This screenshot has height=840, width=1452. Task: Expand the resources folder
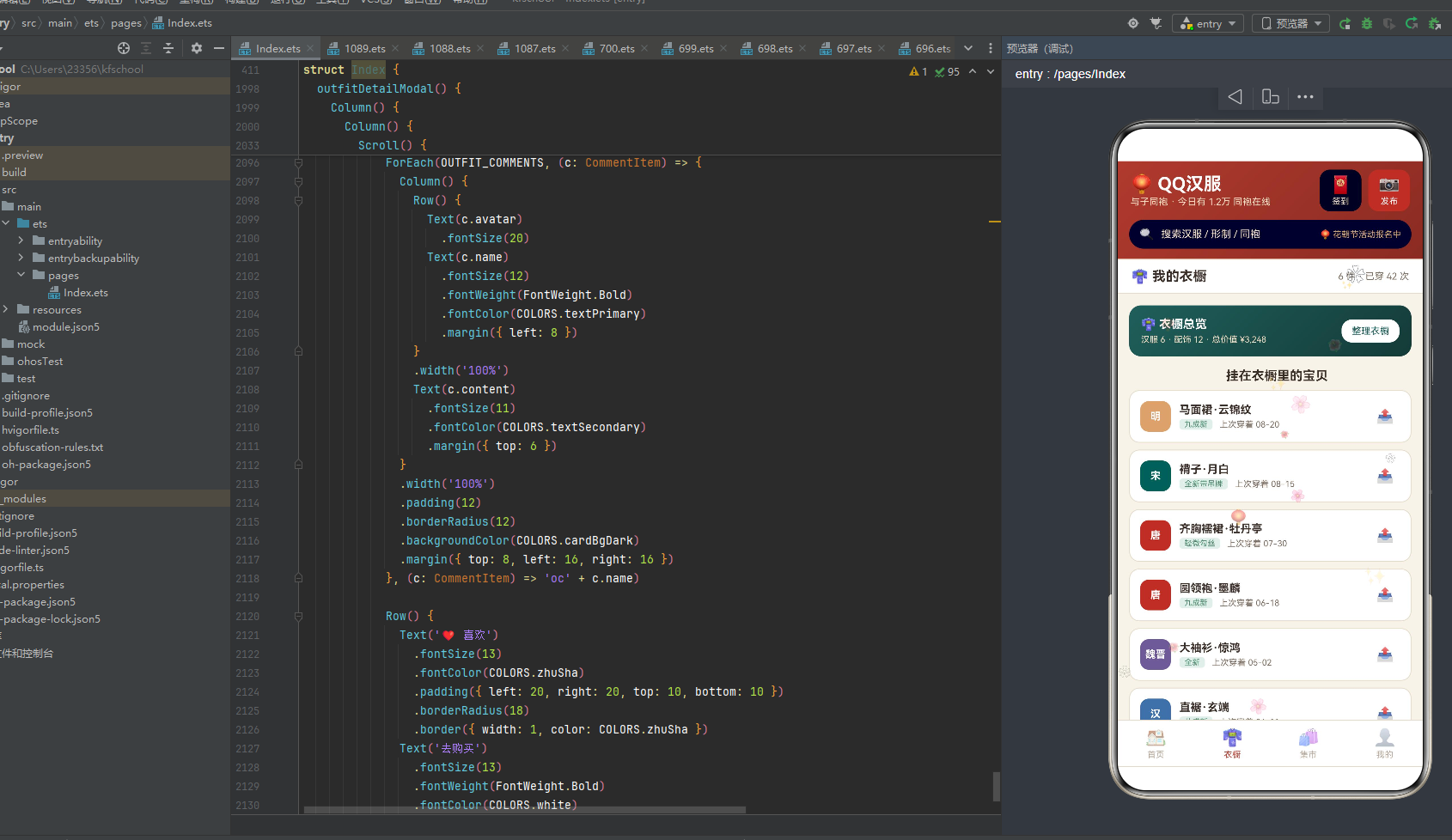(6, 309)
